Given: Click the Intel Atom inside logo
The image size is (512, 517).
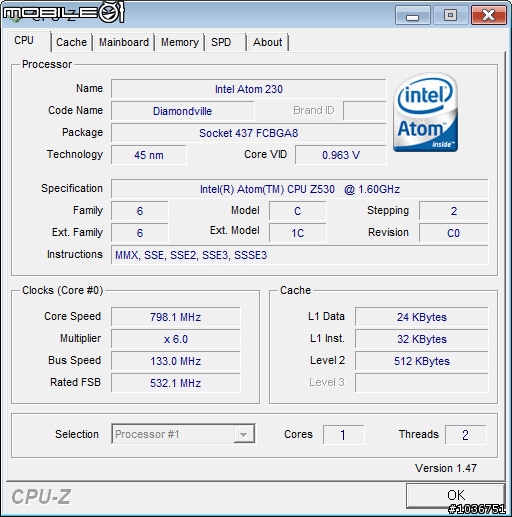Looking at the screenshot, I should [426, 112].
